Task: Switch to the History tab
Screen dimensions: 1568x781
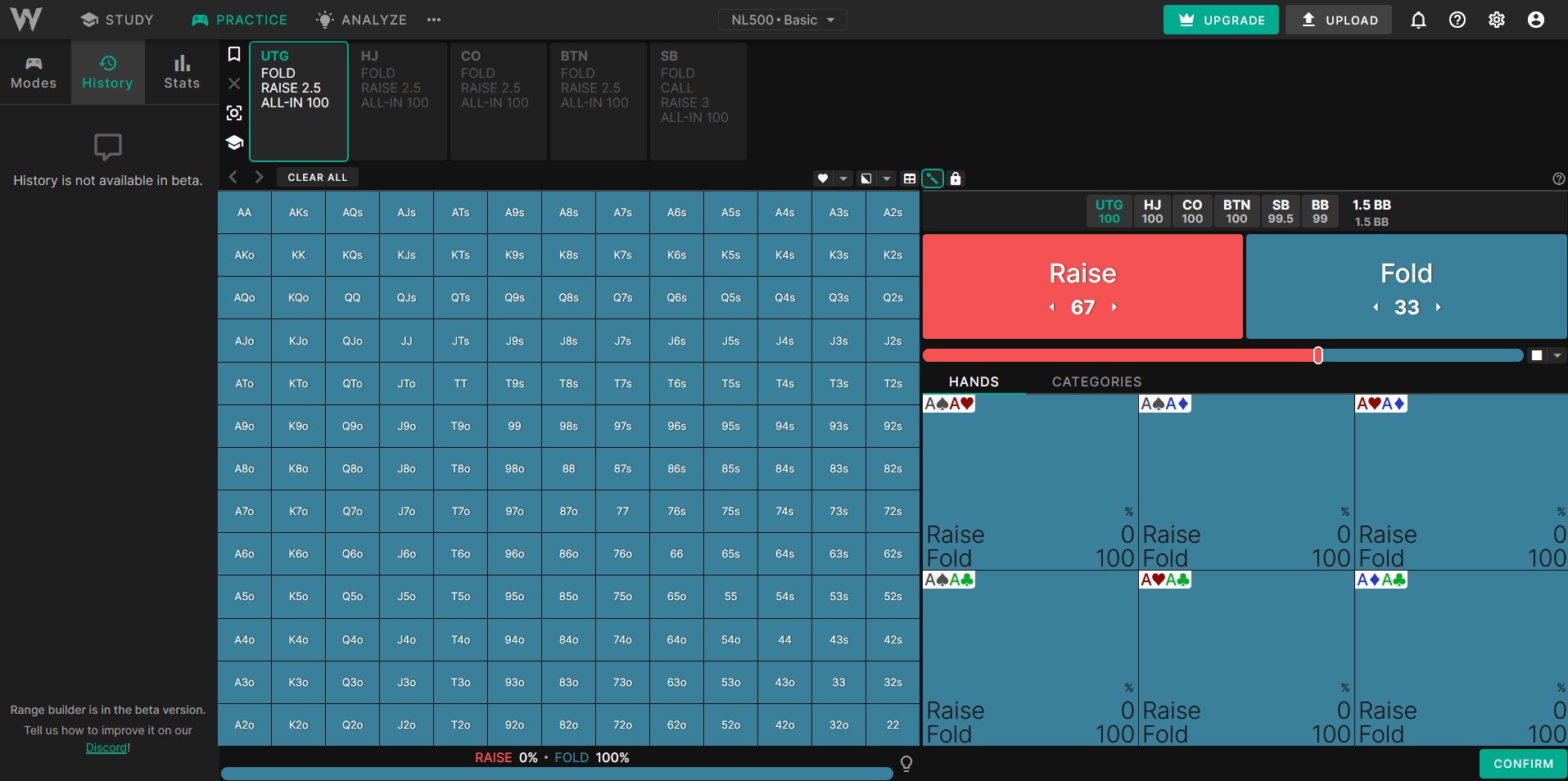Action: [107, 73]
